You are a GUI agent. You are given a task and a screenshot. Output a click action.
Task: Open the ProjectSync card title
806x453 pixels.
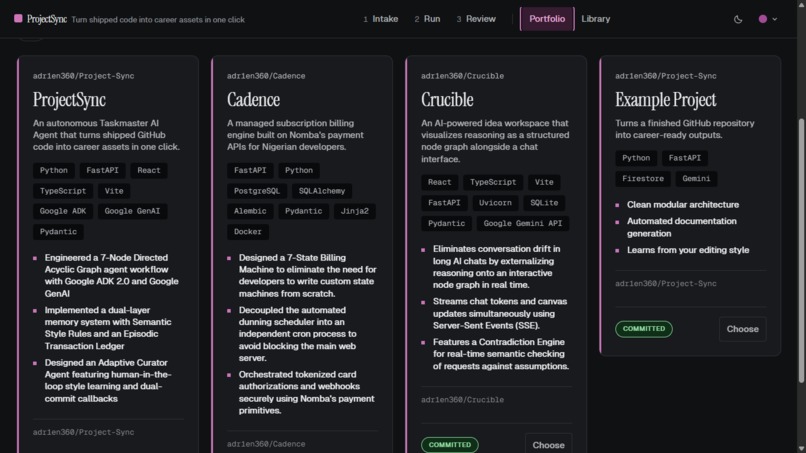click(69, 100)
